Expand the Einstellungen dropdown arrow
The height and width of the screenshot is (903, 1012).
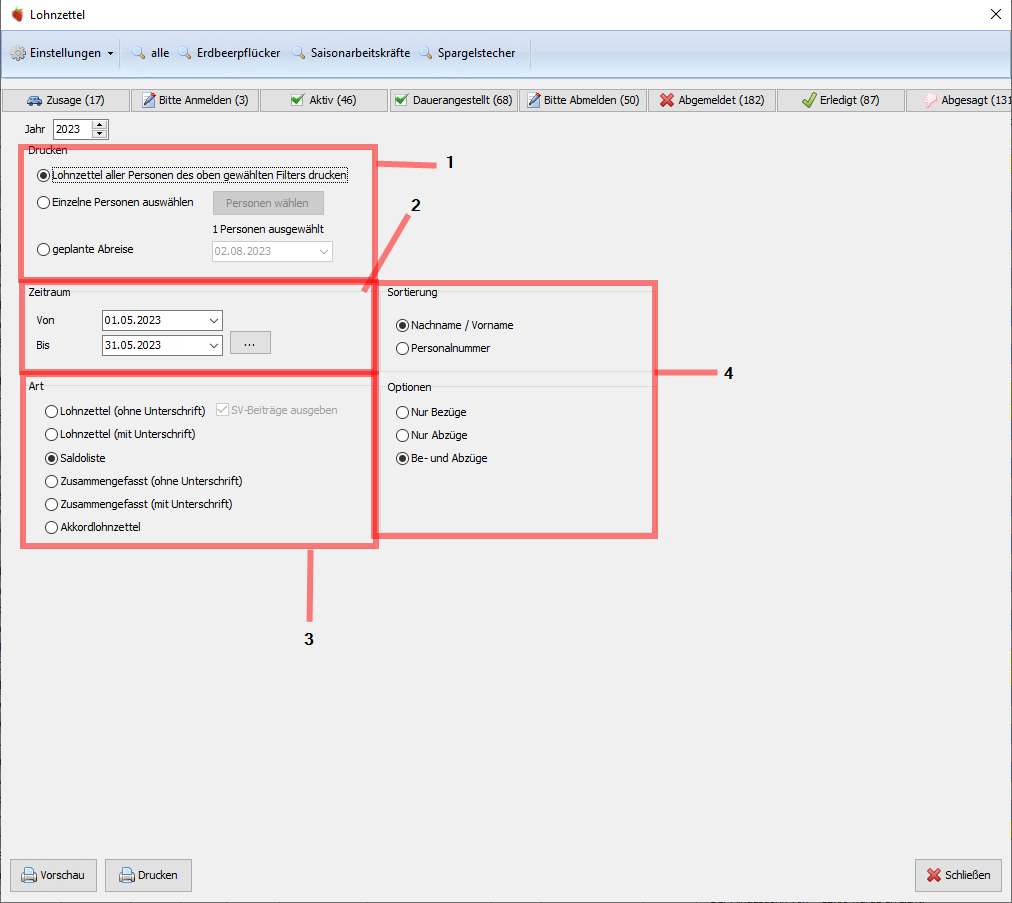click(x=110, y=53)
